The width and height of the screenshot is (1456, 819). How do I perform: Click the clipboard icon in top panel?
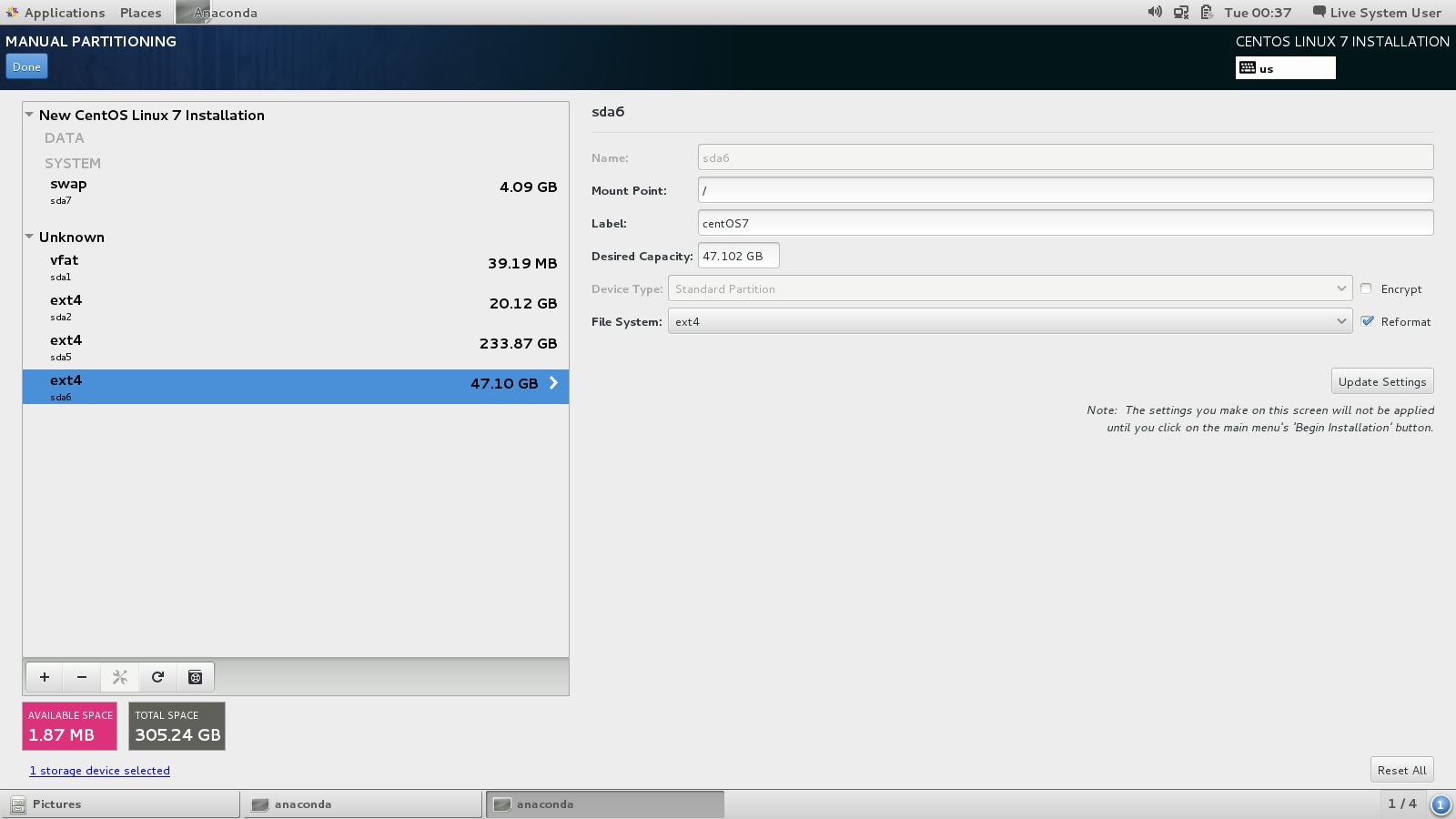click(1207, 12)
